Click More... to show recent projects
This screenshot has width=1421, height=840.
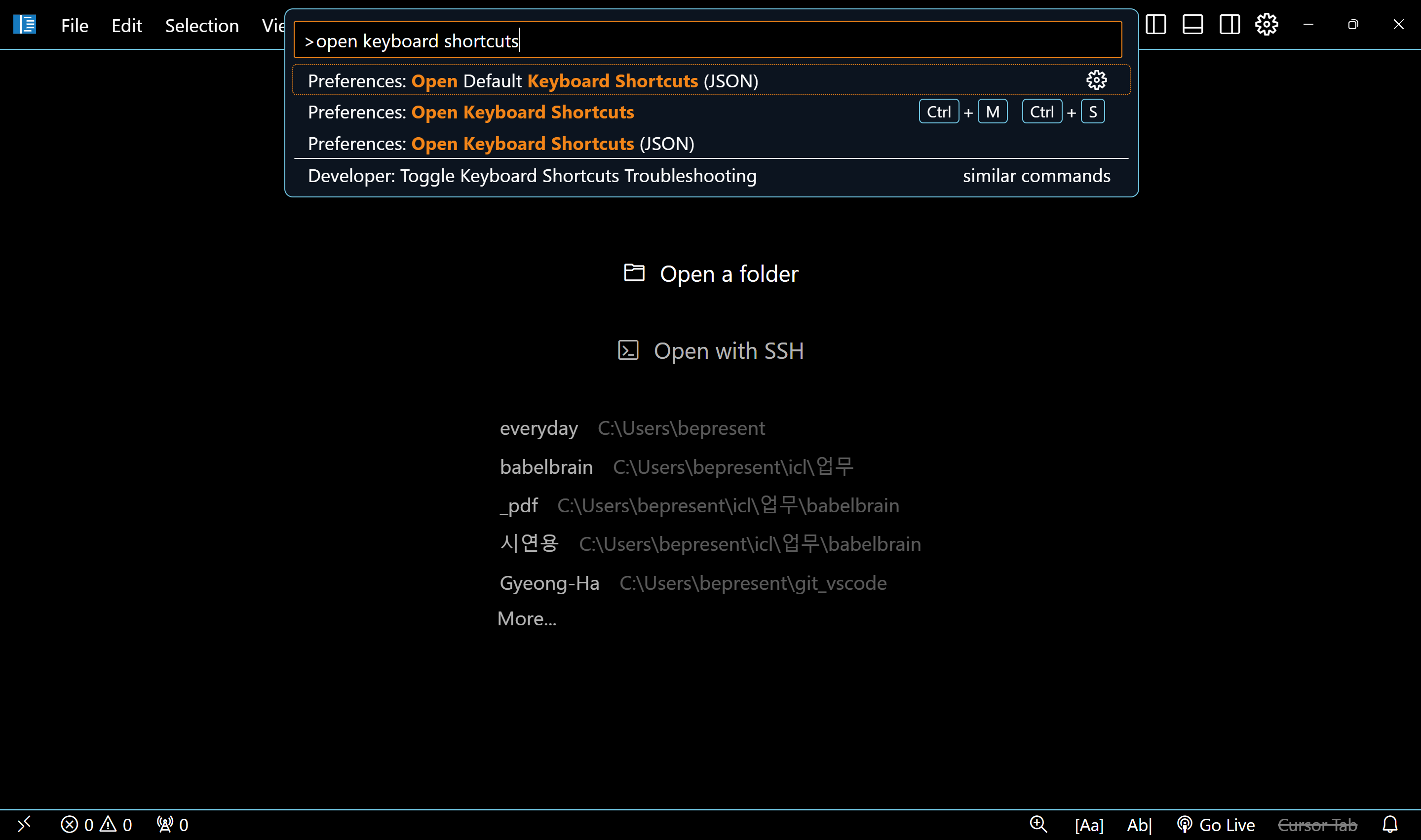point(527,619)
